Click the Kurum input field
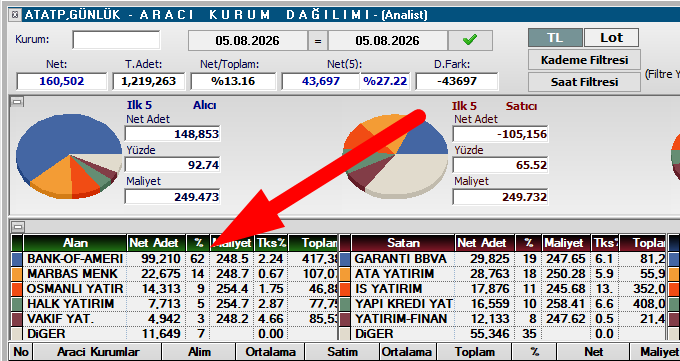The image size is (680, 361). click(x=116, y=40)
